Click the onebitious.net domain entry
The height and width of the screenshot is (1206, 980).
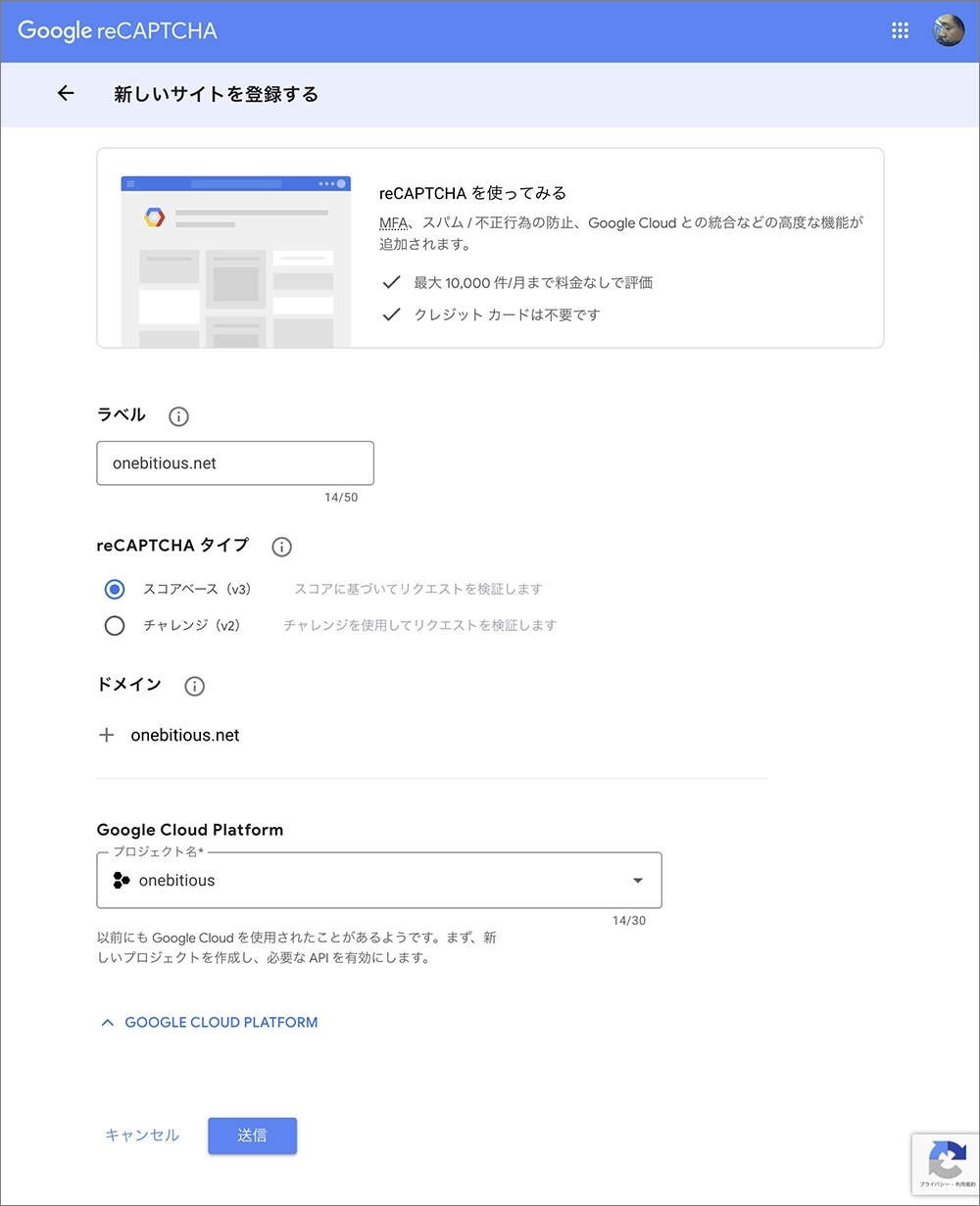[185, 735]
